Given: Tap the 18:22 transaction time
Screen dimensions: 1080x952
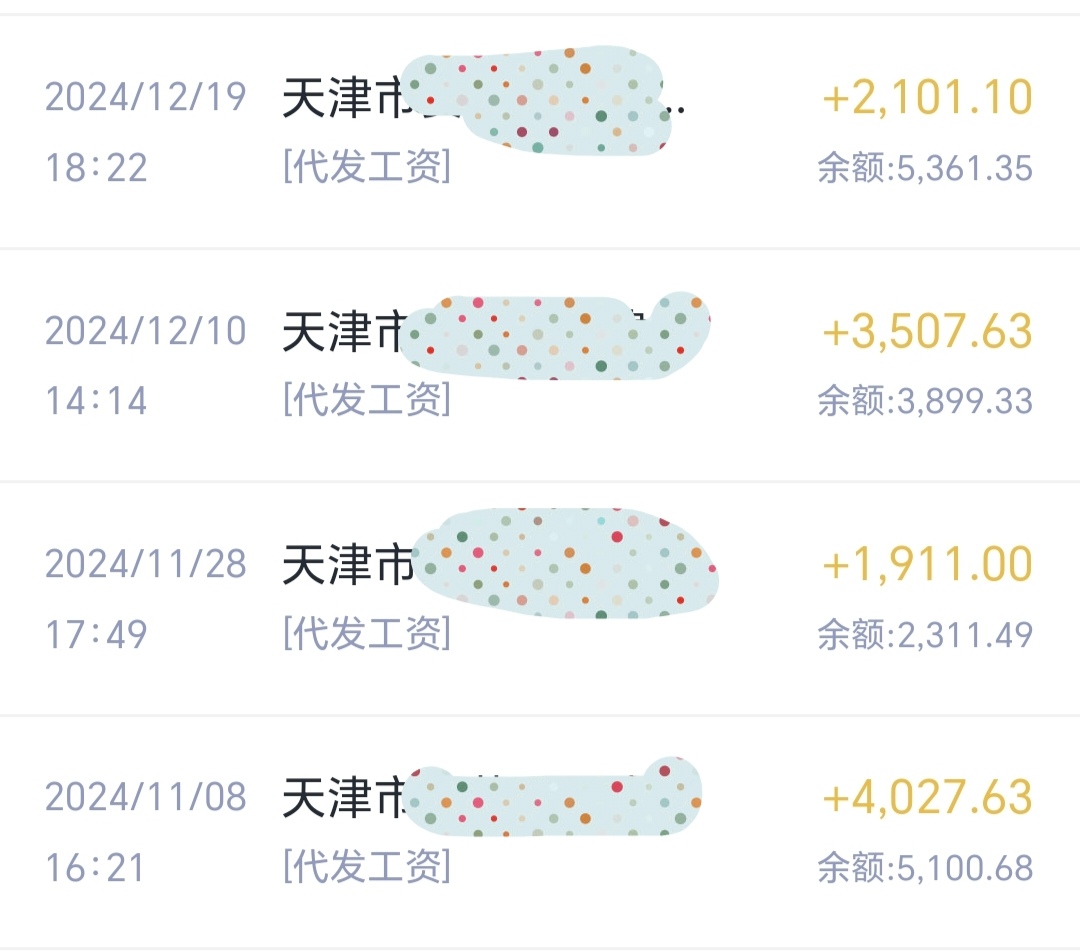Looking at the screenshot, I should coord(96,168).
